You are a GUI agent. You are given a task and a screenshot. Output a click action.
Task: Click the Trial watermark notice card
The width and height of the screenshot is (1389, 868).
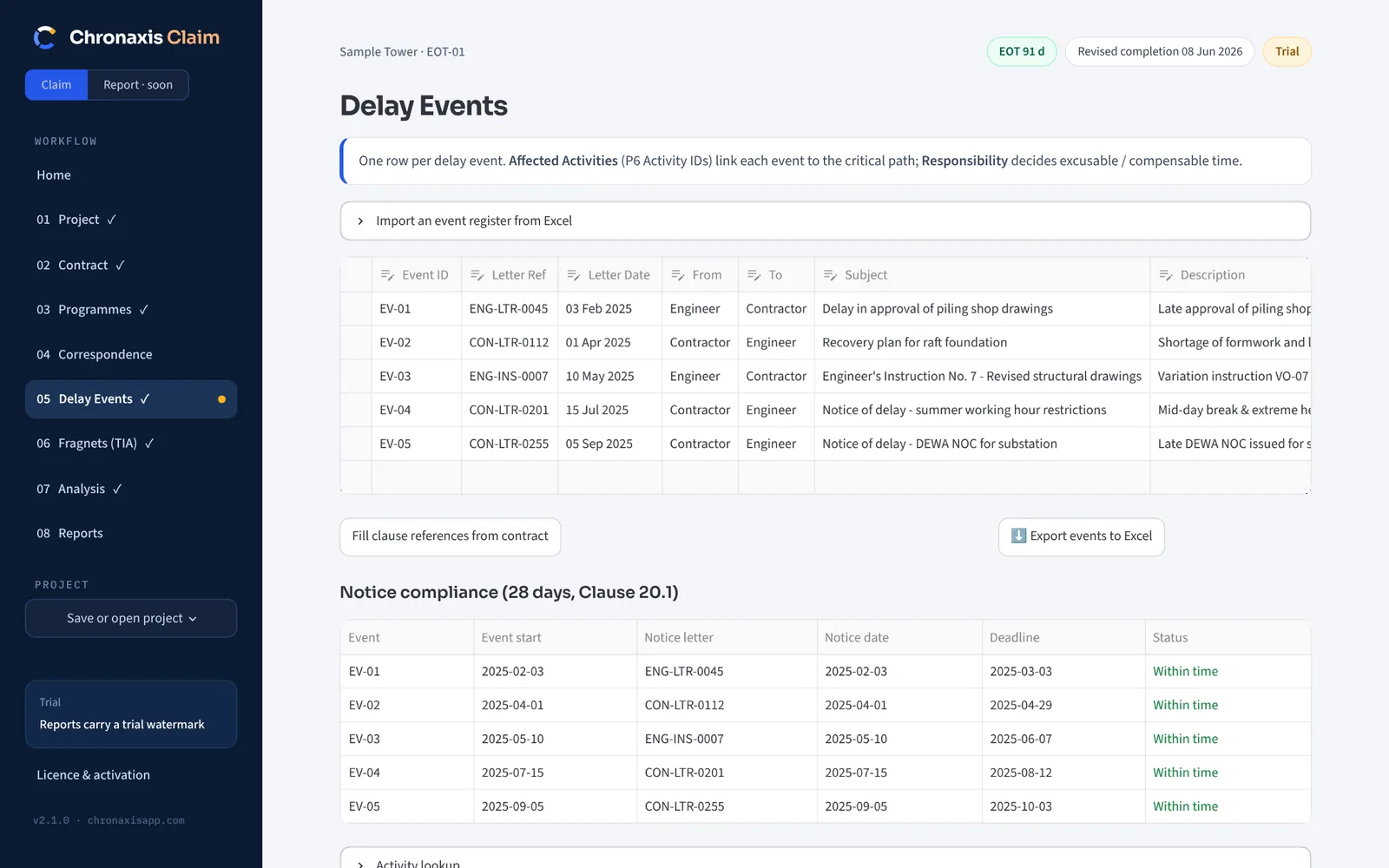(131, 713)
